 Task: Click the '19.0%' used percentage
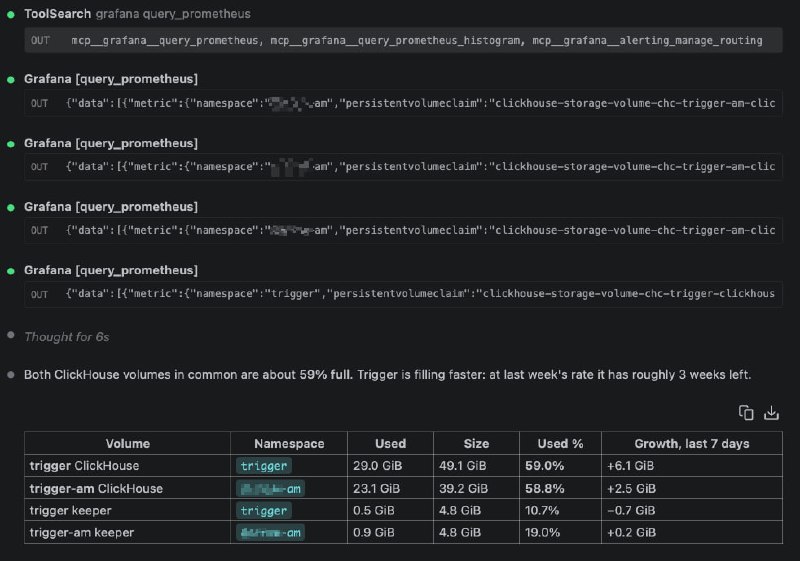point(542,532)
